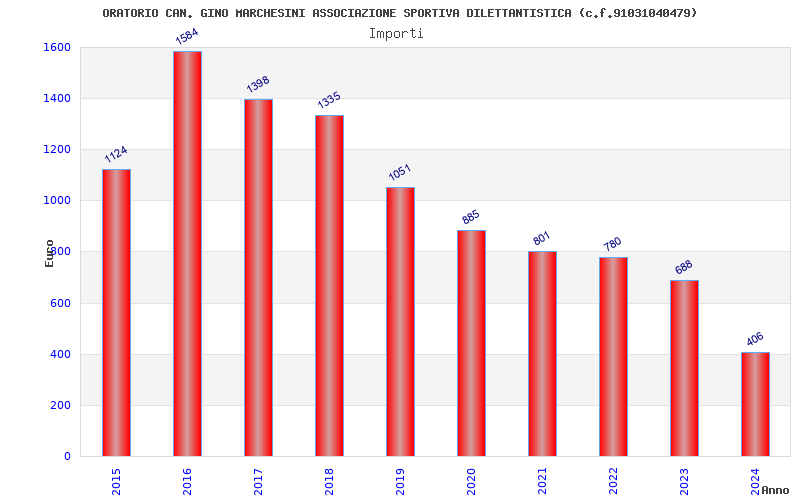800x500 pixels.
Task: Click the value label 1584
Action: point(187,36)
